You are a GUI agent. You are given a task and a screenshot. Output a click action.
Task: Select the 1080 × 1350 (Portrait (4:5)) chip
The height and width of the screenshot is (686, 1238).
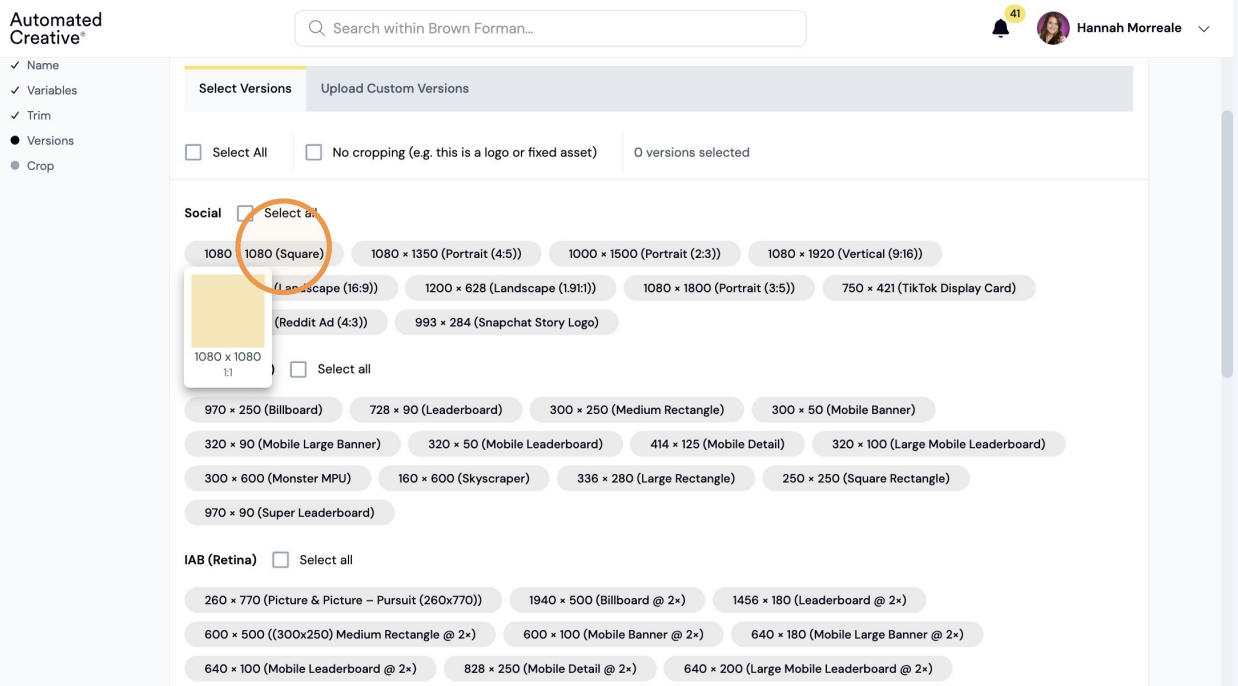point(447,254)
